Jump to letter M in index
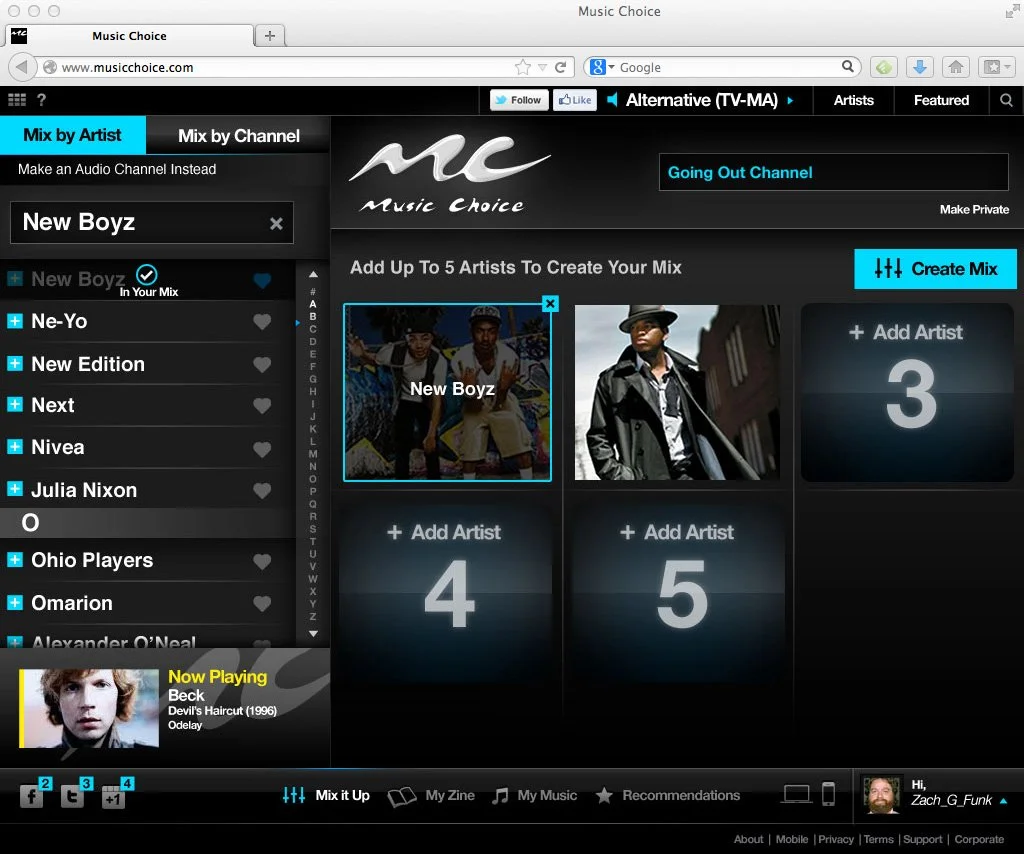This screenshot has height=854, width=1024. click(x=313, y=454)
